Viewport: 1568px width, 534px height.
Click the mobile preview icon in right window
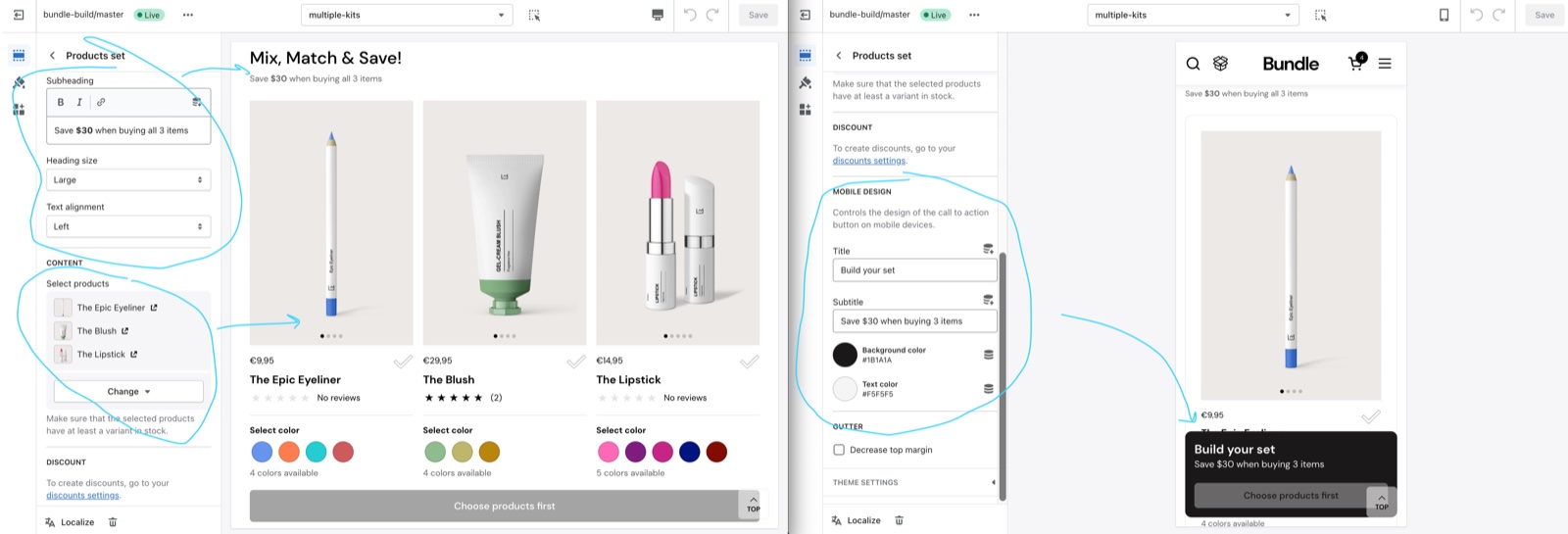1444,15
